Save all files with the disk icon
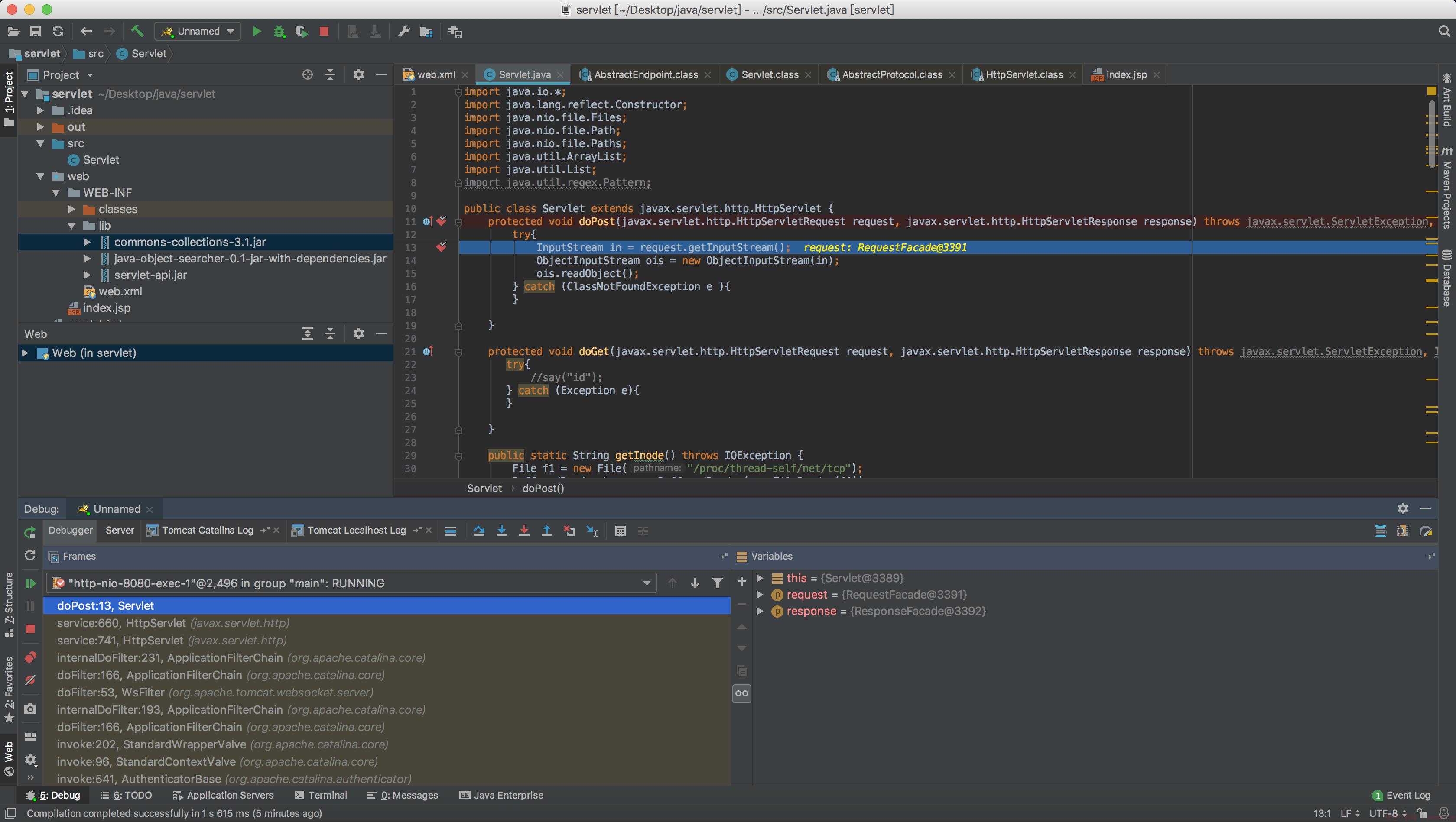The height and width of the screenshot is (822, 1456). pos(36,32)
